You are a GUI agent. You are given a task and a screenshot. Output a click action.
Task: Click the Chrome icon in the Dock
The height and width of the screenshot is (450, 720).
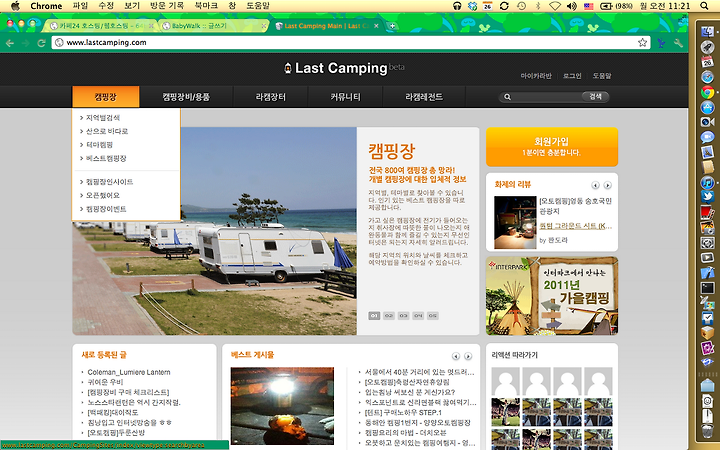708,92
